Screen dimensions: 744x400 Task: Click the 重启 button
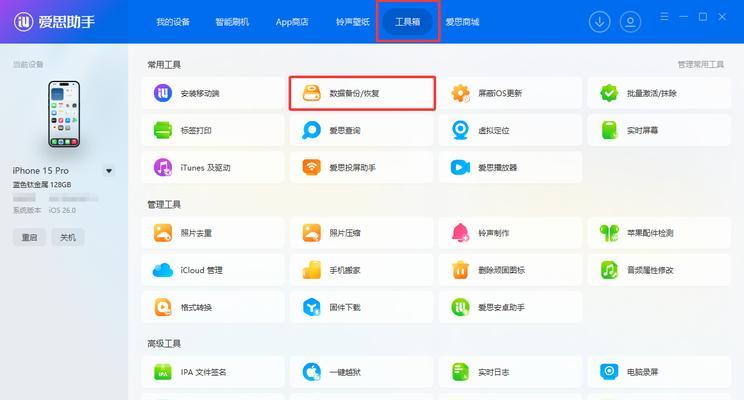coord(29,237)
